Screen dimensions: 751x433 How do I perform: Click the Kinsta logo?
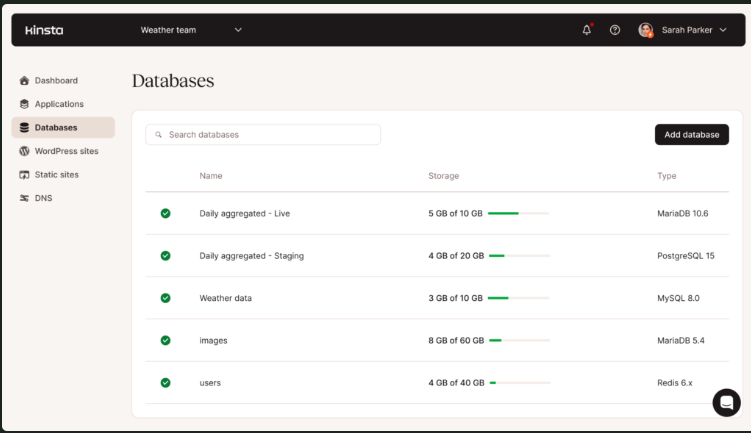point(44,30)
